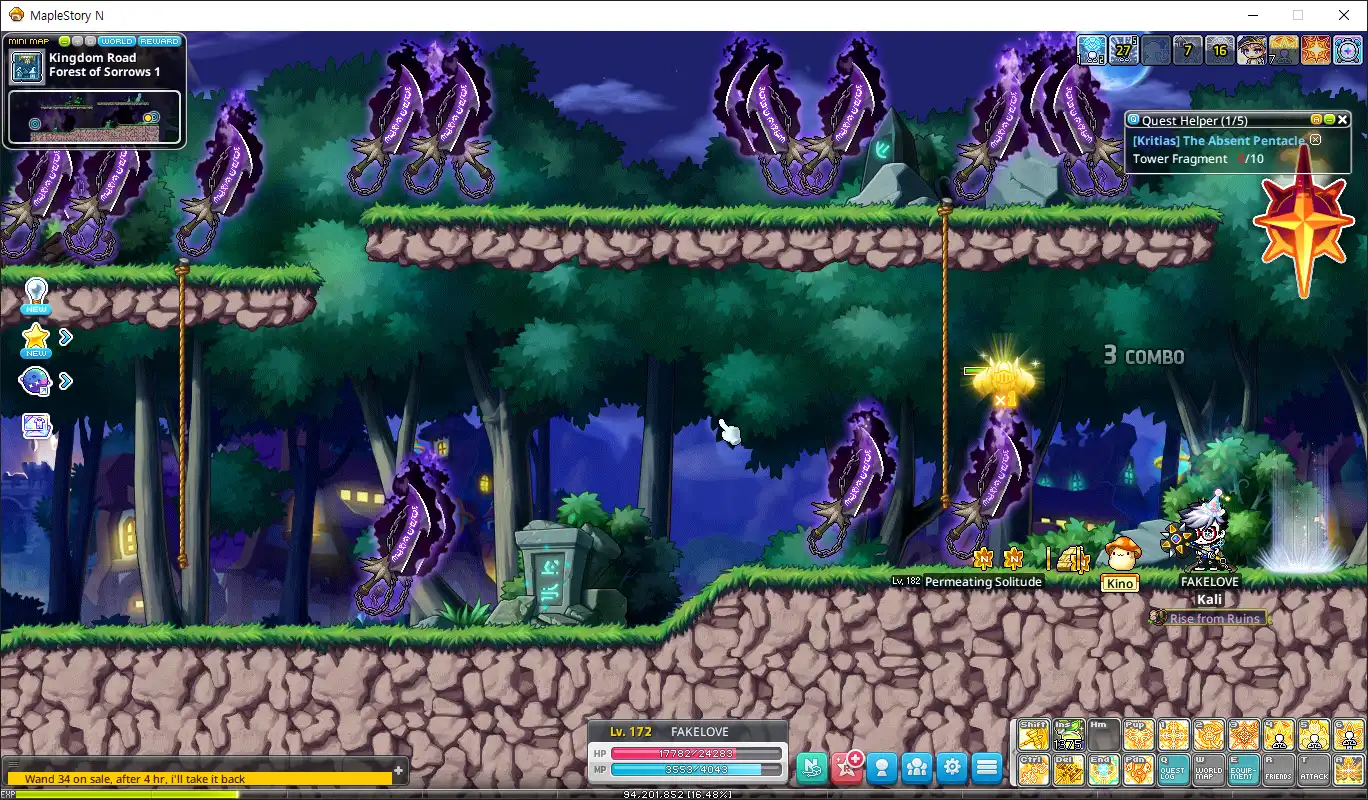This screenshot has width=1368, height=800.
Task: Click the Tower Fragment 0/10 objective text
Action: (1198, 159)
